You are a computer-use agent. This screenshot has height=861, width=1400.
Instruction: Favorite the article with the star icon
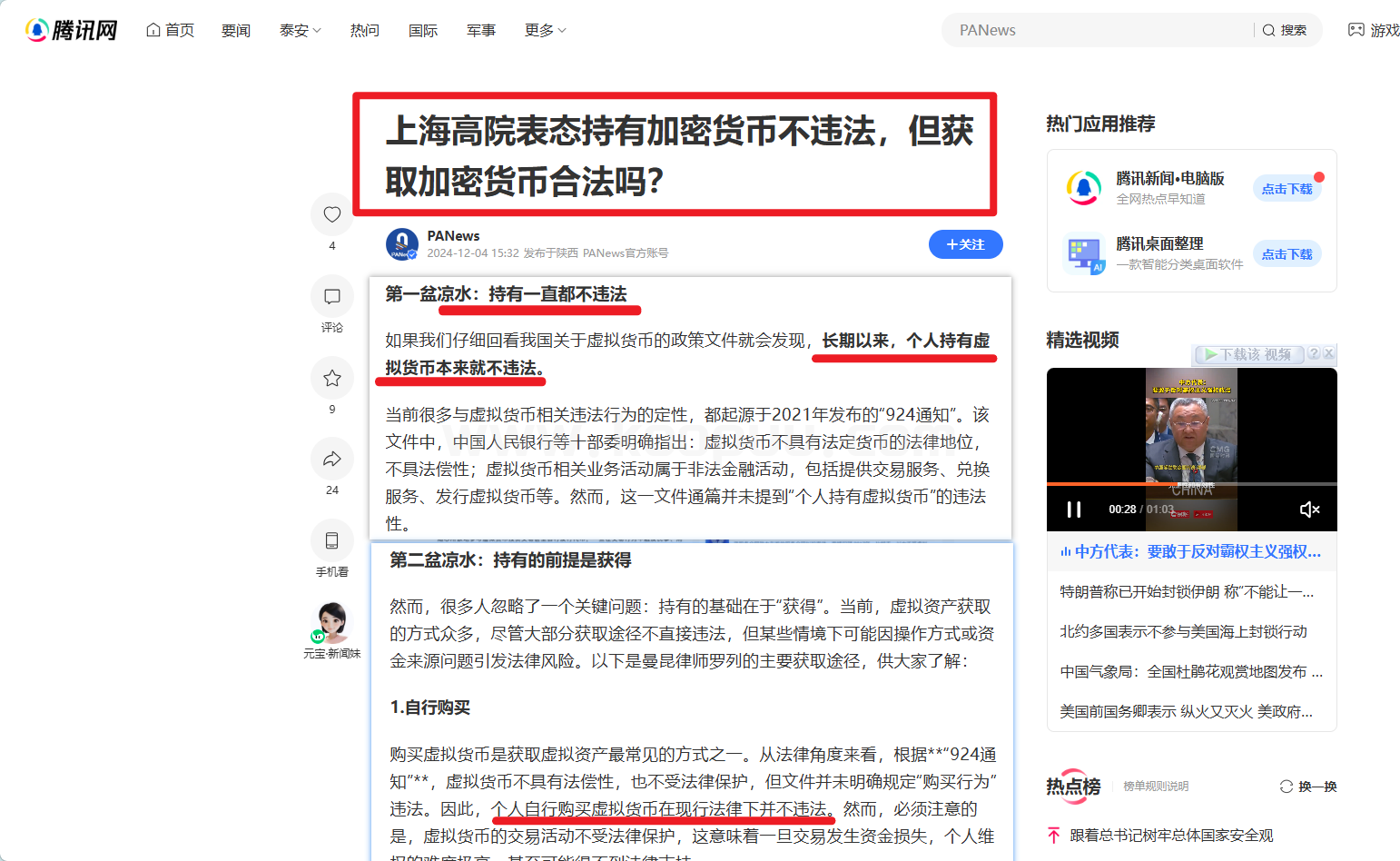point(332,378)
